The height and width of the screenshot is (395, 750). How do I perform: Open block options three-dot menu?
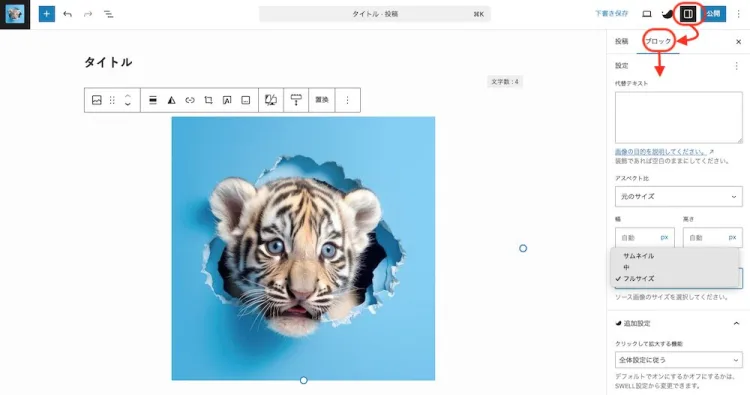click(x=347, y=100)
